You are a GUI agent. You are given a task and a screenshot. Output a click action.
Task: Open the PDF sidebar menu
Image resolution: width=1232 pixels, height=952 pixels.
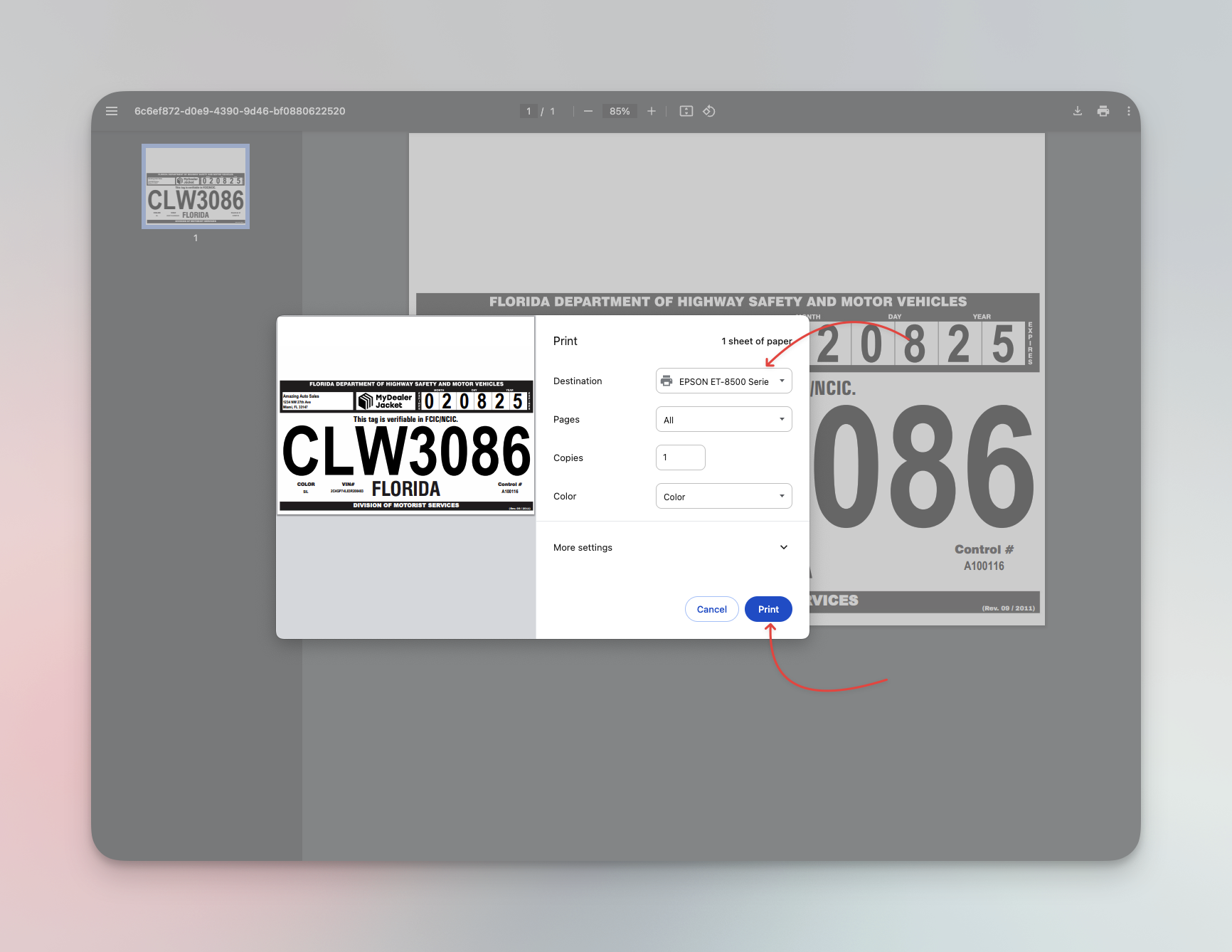[112, 111]
